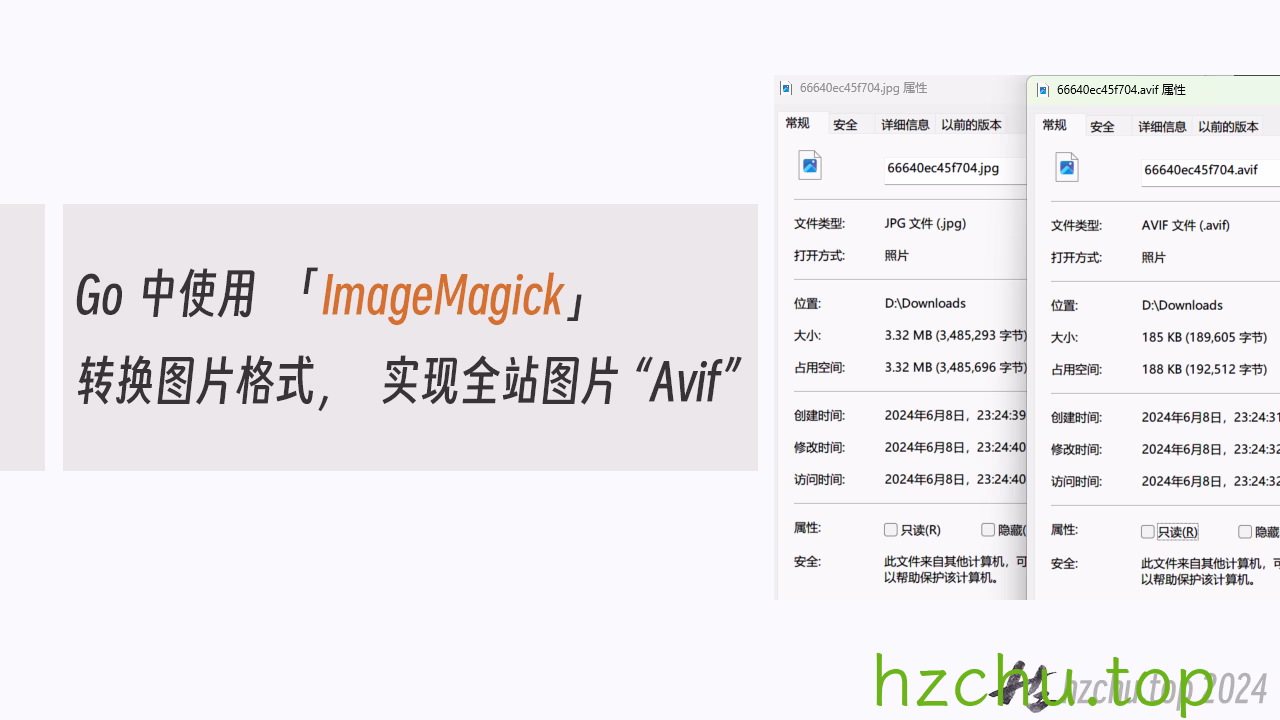
Task: Click the avif properties window title text
Action: pyautogui.click(x=1121, y=90)
